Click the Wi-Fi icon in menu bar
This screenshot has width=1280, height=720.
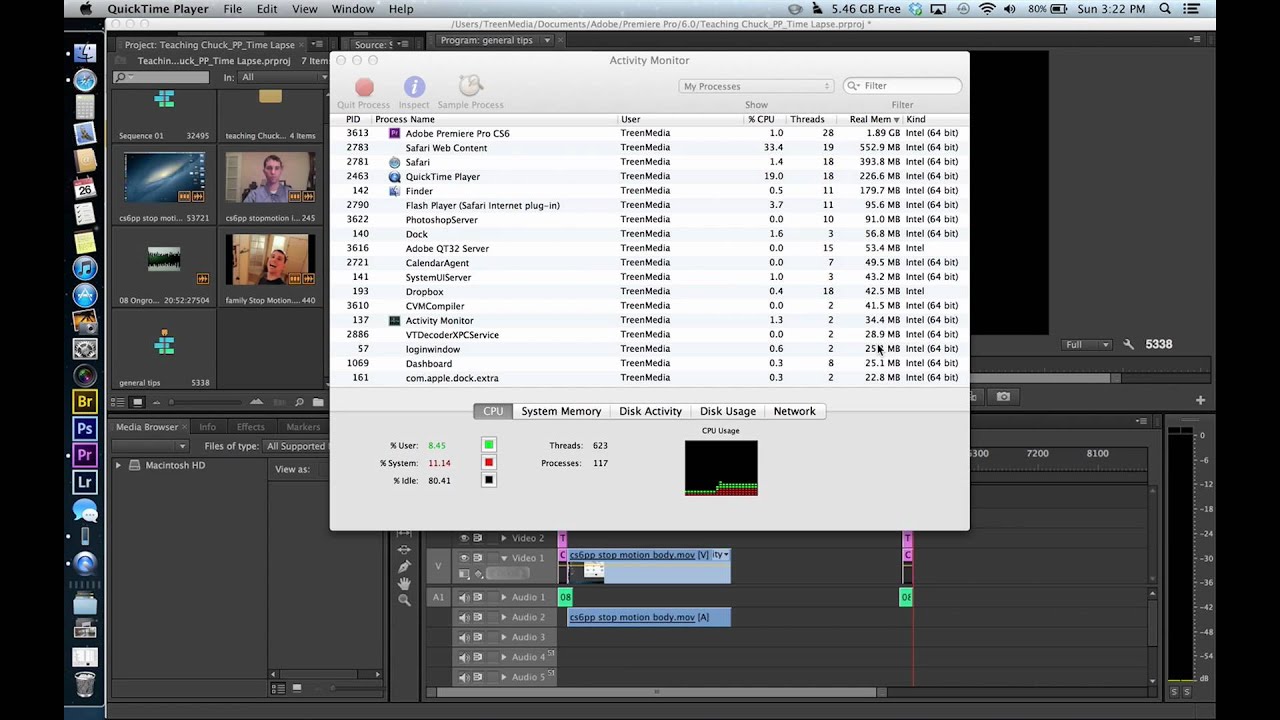(x=987, y=9)
